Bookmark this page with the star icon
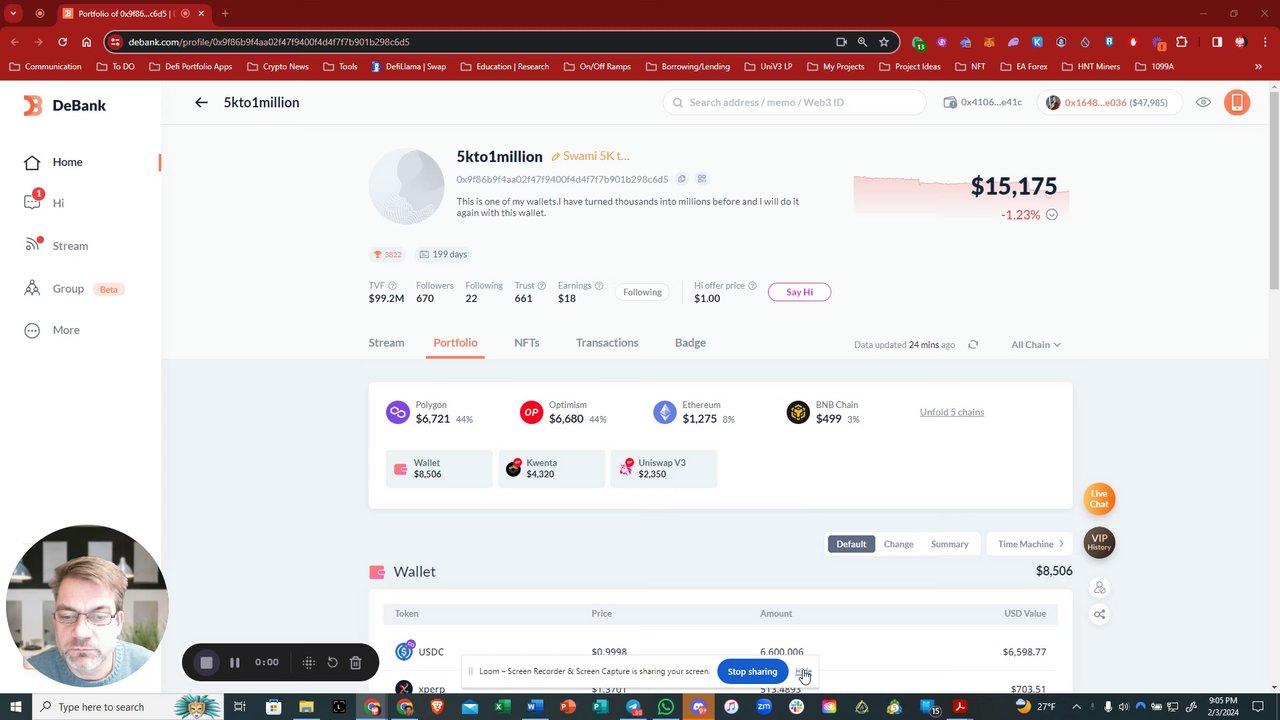The width and height of the screenshot is (1280, 720). tap(884, 42)
